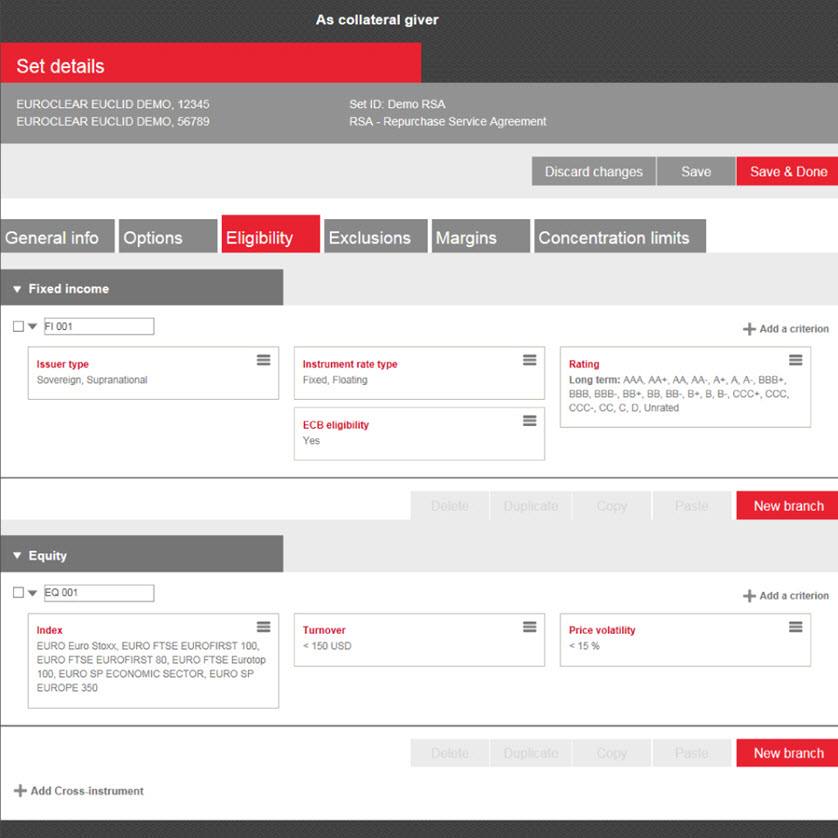Collapse the Equity section
This screenshot has width=838, height=838.
click(17, 556)
